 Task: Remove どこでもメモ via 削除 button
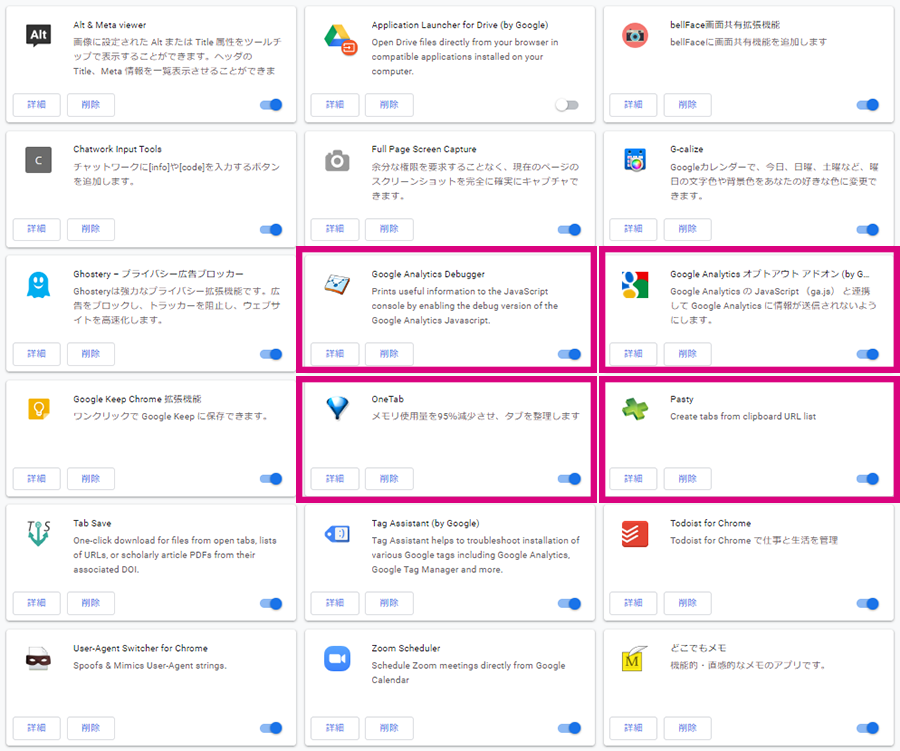point(688,727)
